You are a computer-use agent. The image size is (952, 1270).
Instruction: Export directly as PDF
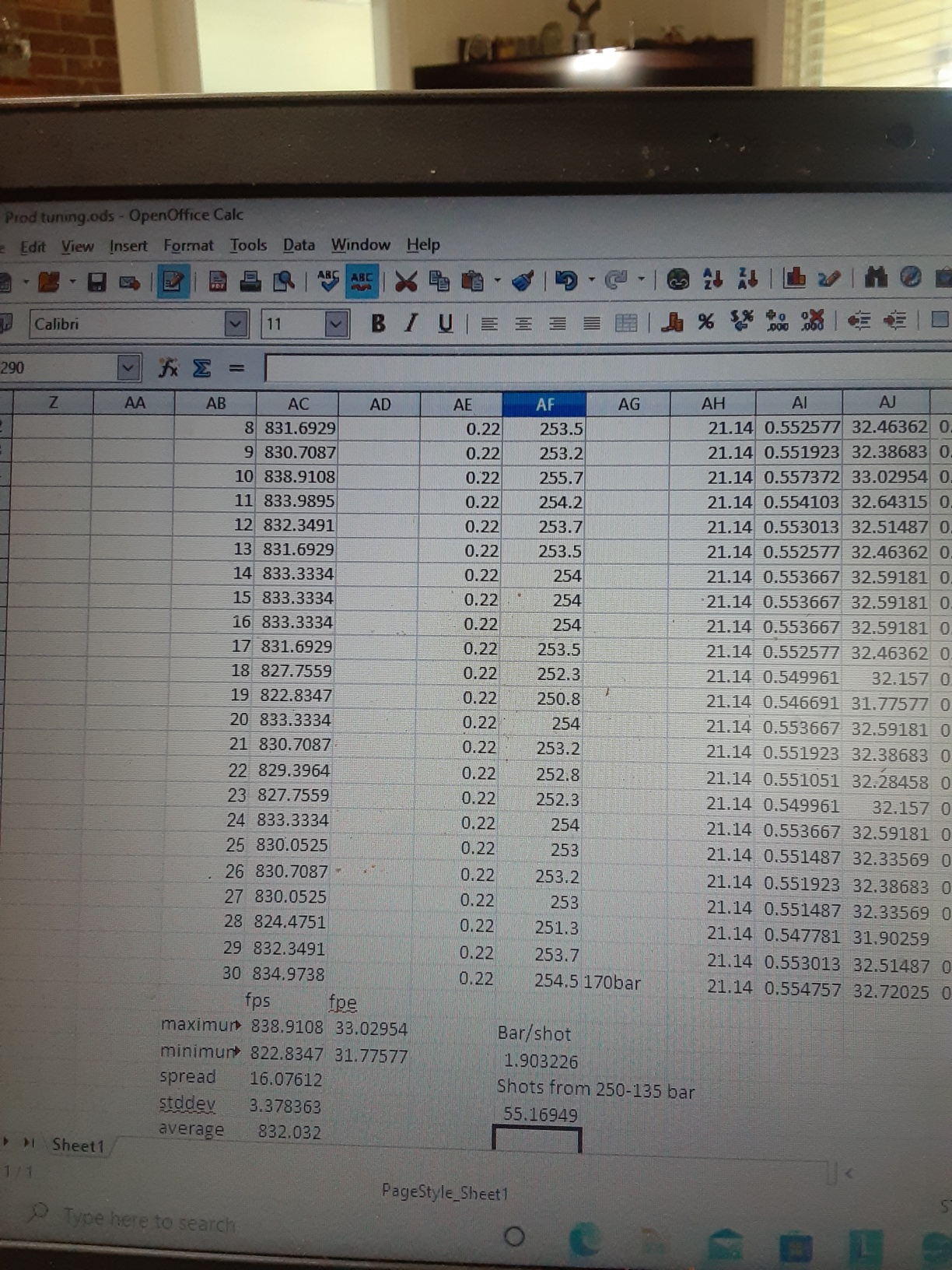218,281
